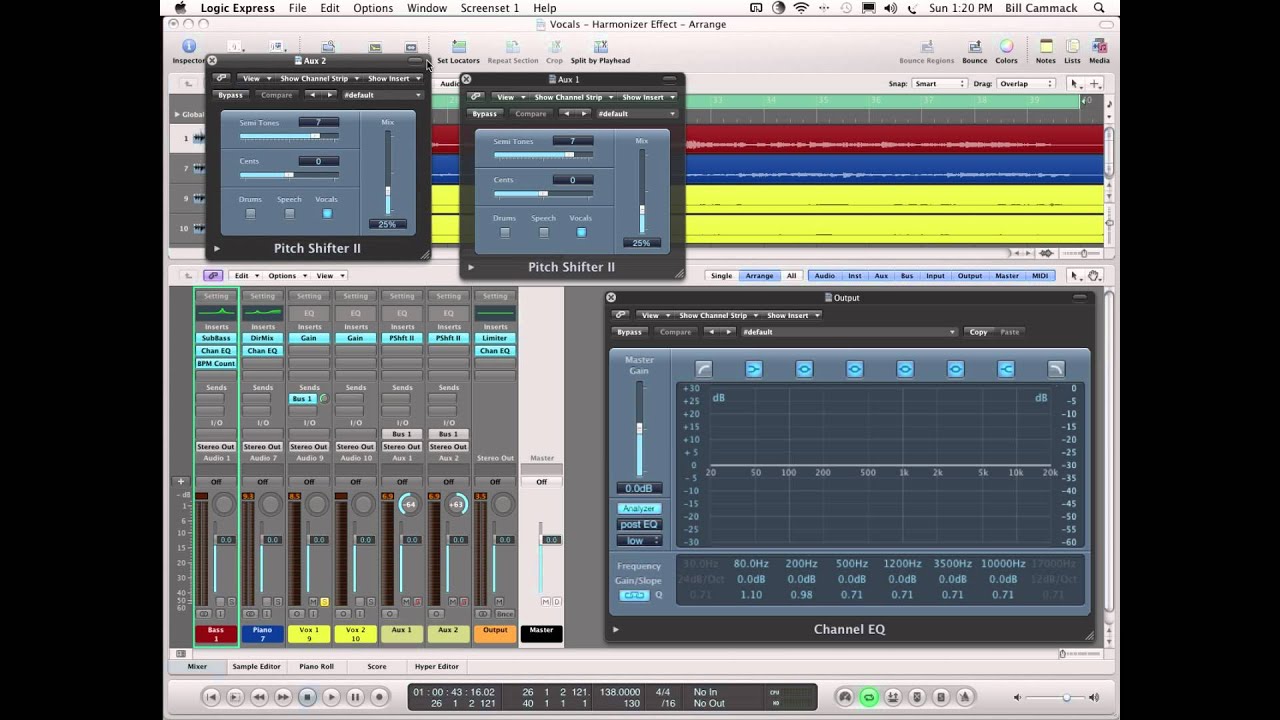Click the Set Locators toolbar icon
The image size is (1280, 720).
point(458,47)
